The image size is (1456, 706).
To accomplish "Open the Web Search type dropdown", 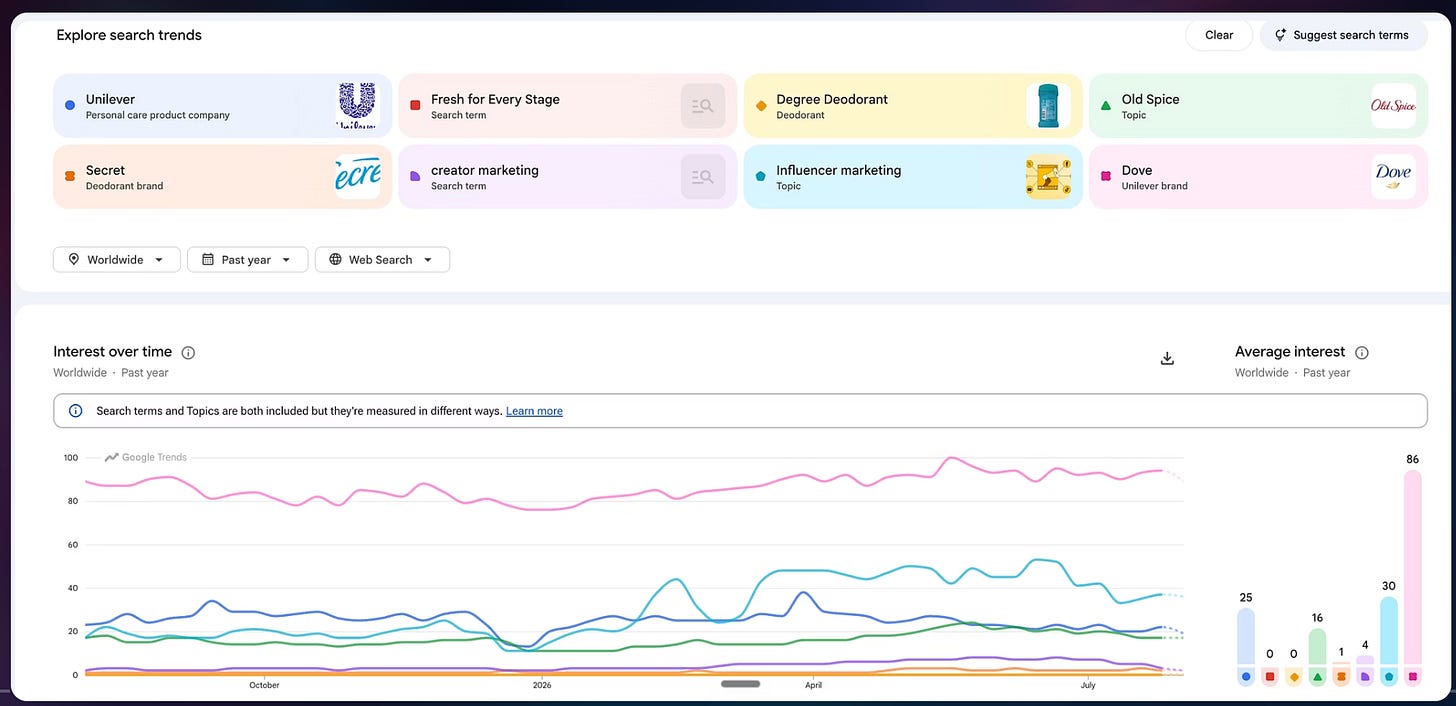I will 382,259.
